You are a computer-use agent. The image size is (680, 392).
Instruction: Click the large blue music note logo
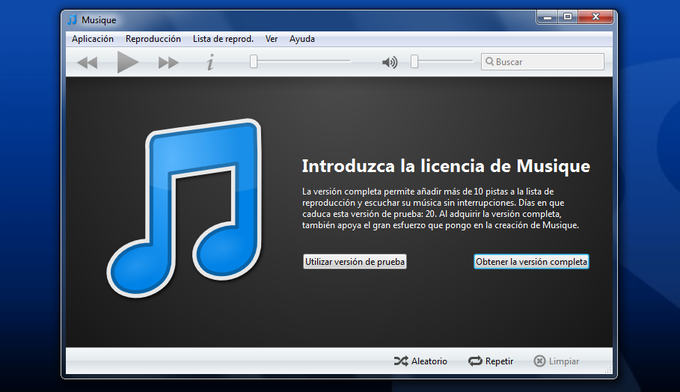[184, 208]
